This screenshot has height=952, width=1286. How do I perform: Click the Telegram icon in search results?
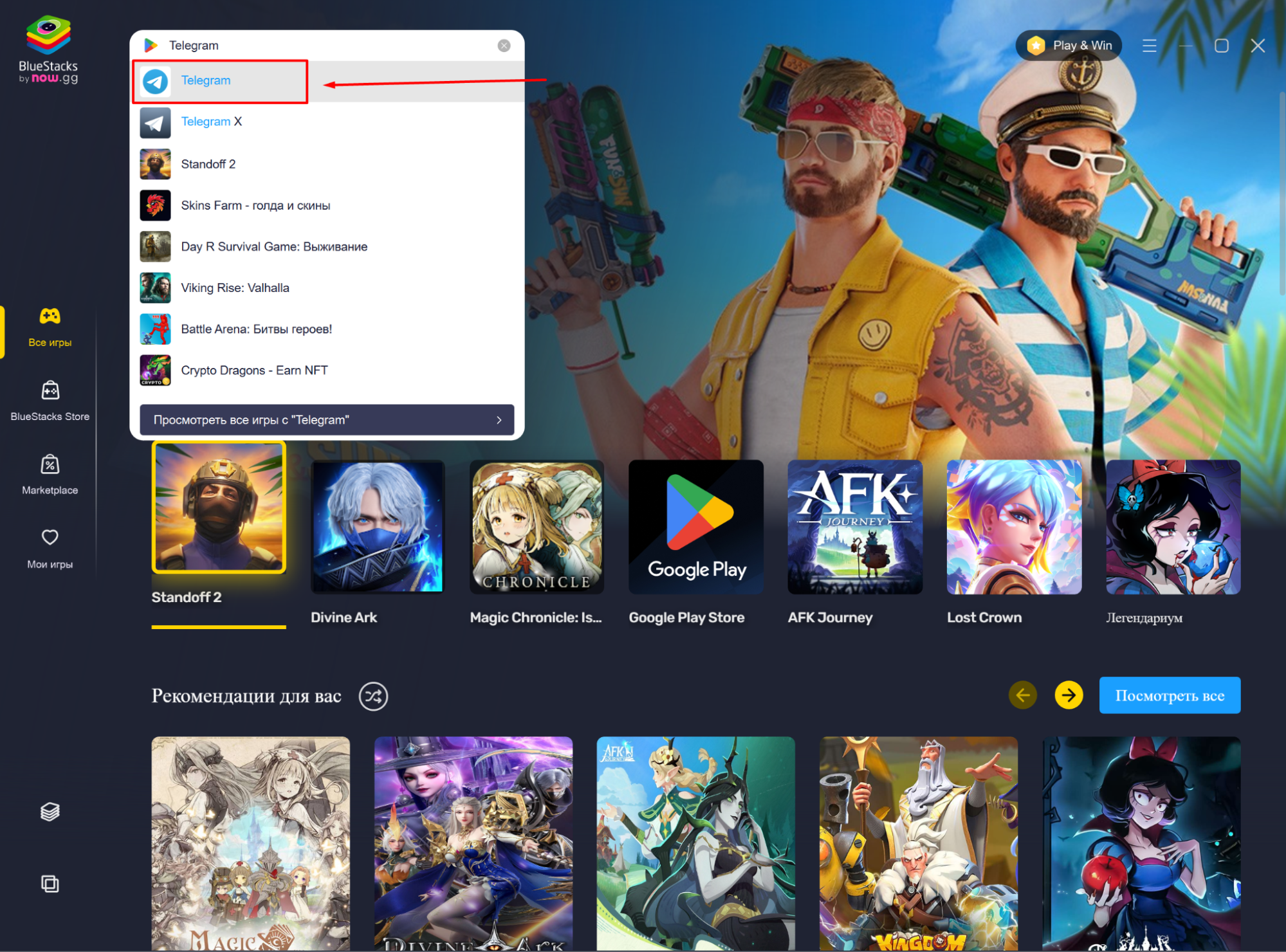pos(157,80)
